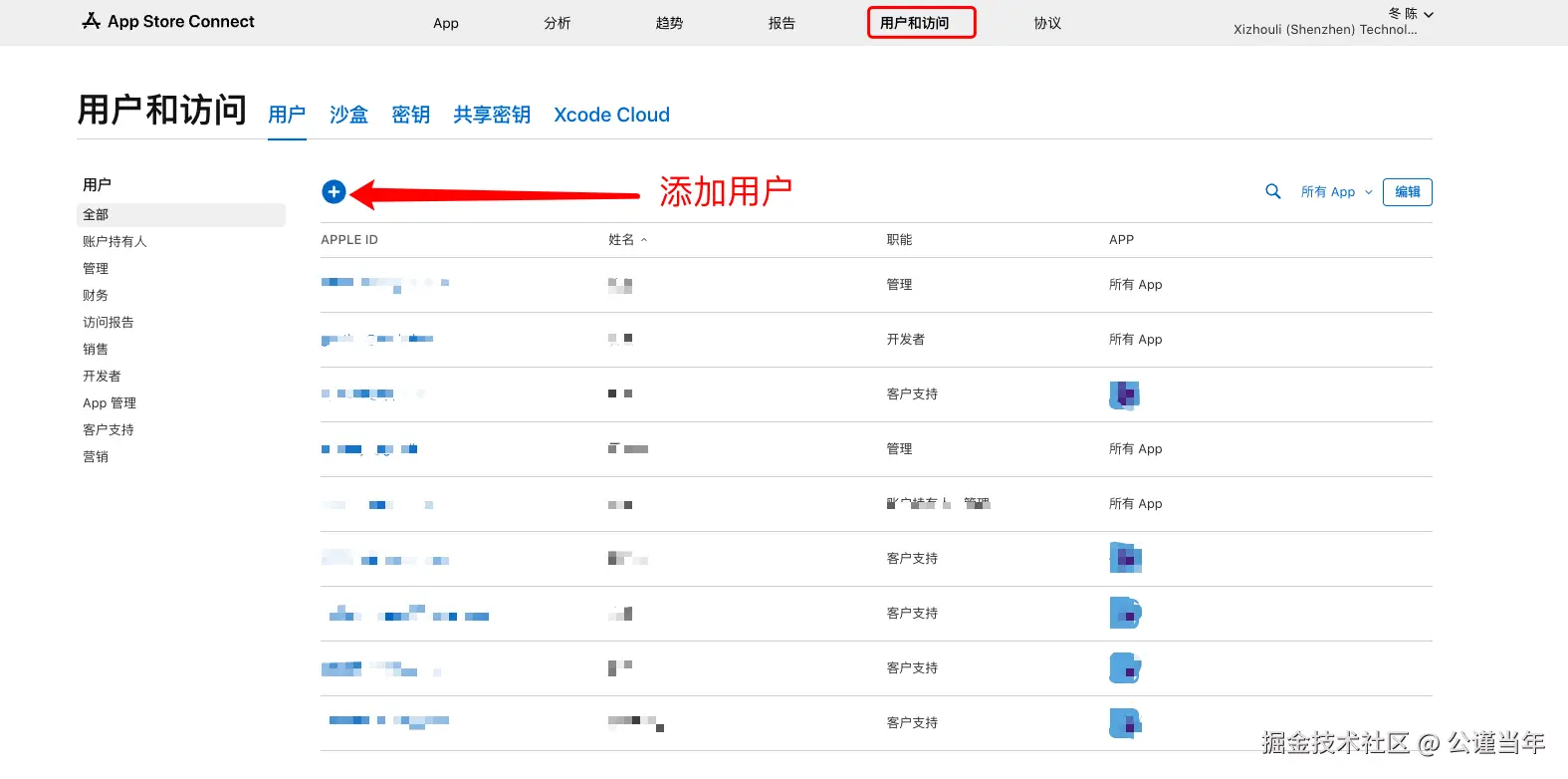
Task: Filter users by 财务 role
Action: pyautogui.click(x=96, y=296)
